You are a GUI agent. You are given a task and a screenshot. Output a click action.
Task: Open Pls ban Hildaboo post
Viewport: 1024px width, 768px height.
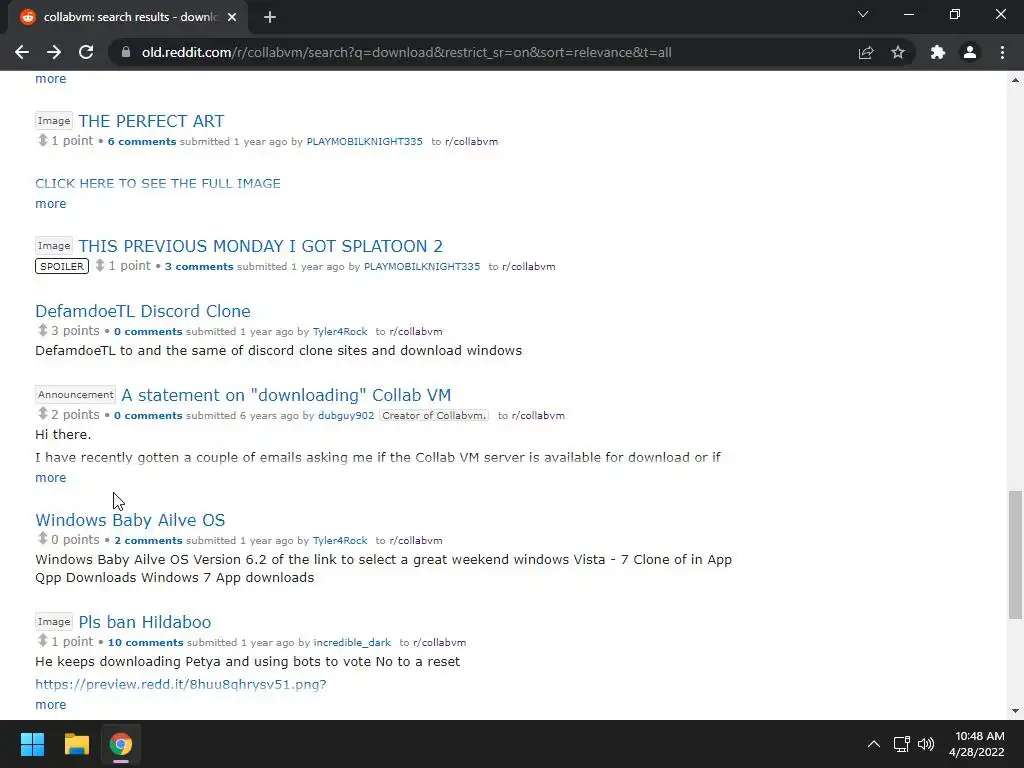point(145,622)
